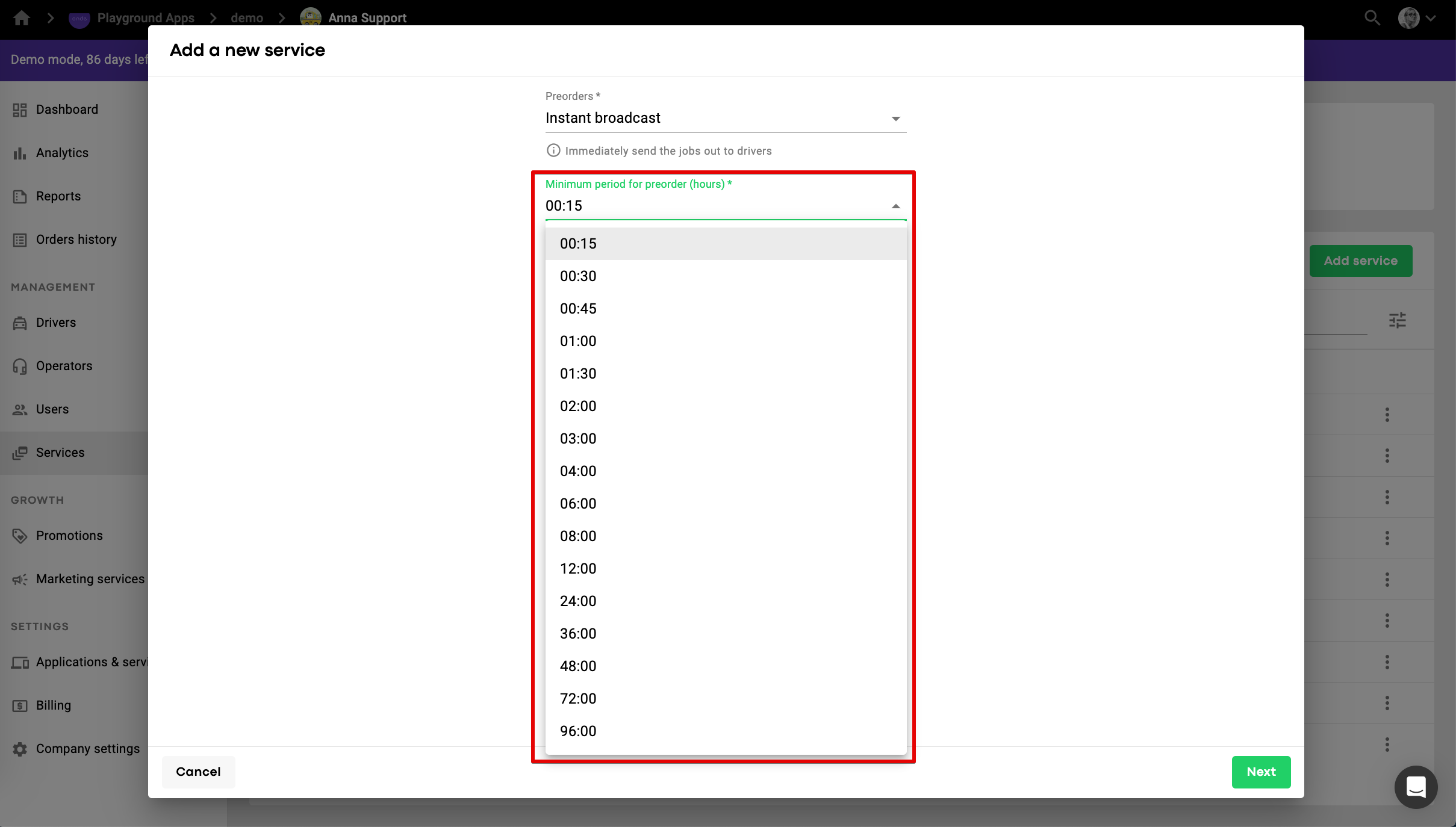Viewport: 1456px width, 827px height.
Task: Collapse the Minimum period dropdown arrow
Action: [x=895, y=206]
